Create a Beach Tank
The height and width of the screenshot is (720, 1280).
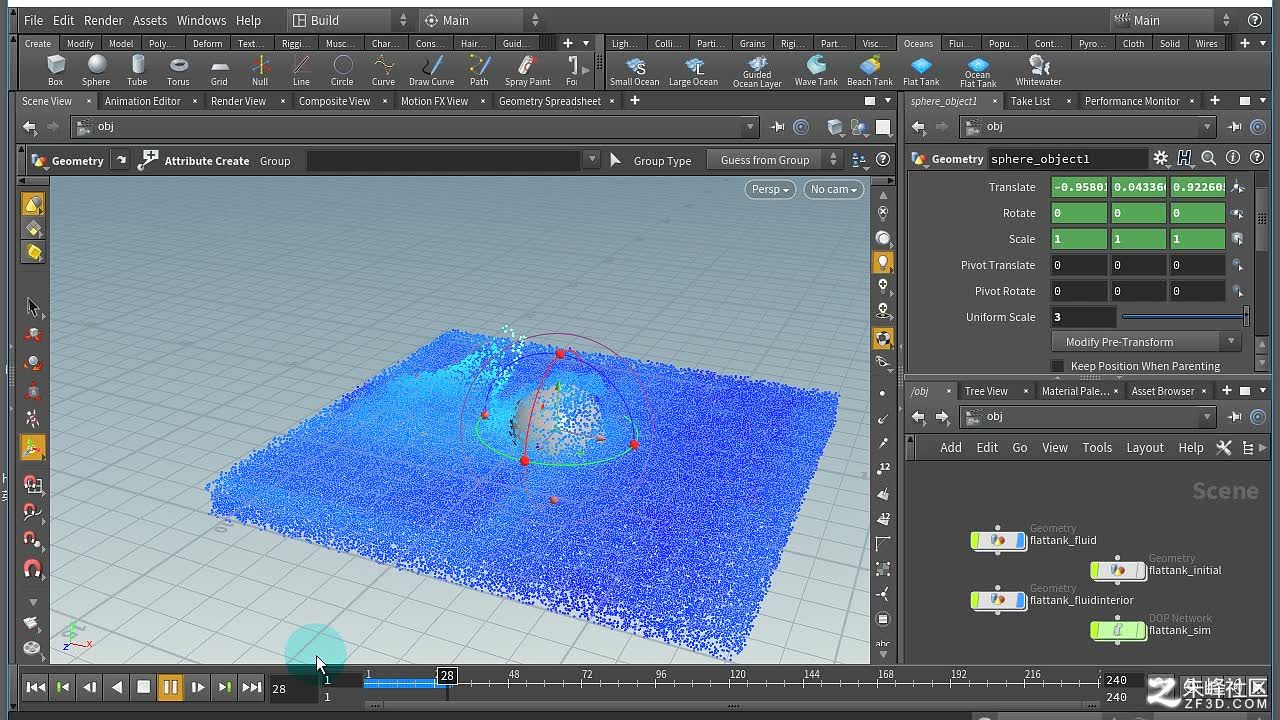[869, 70]
